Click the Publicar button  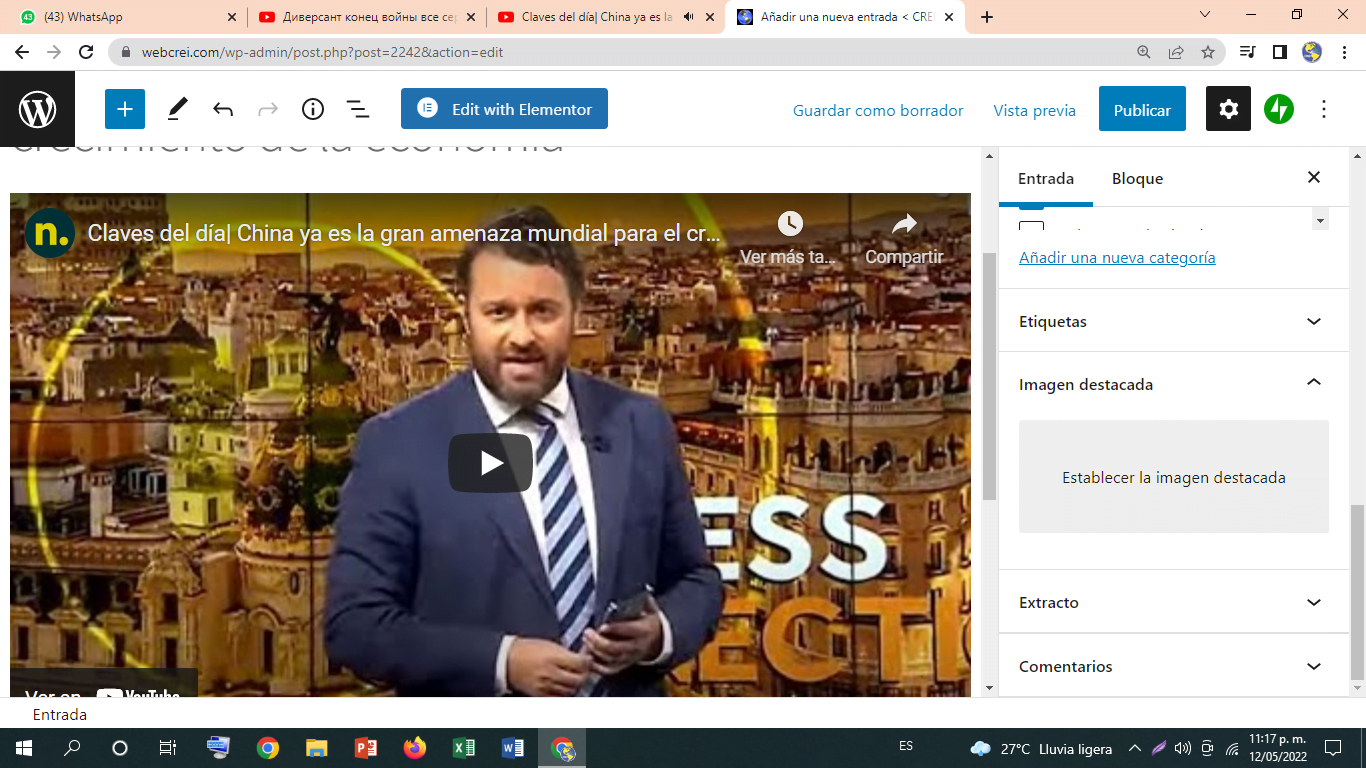tap(1142, 109)
